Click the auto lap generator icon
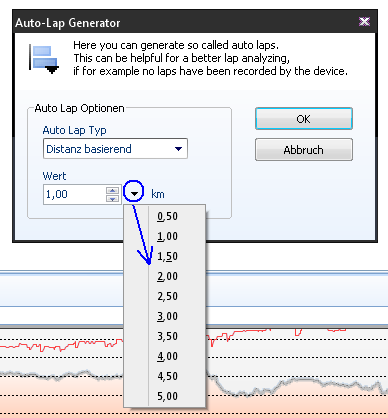The height and width of the screenshot is (418, 388). click(44, 59)
